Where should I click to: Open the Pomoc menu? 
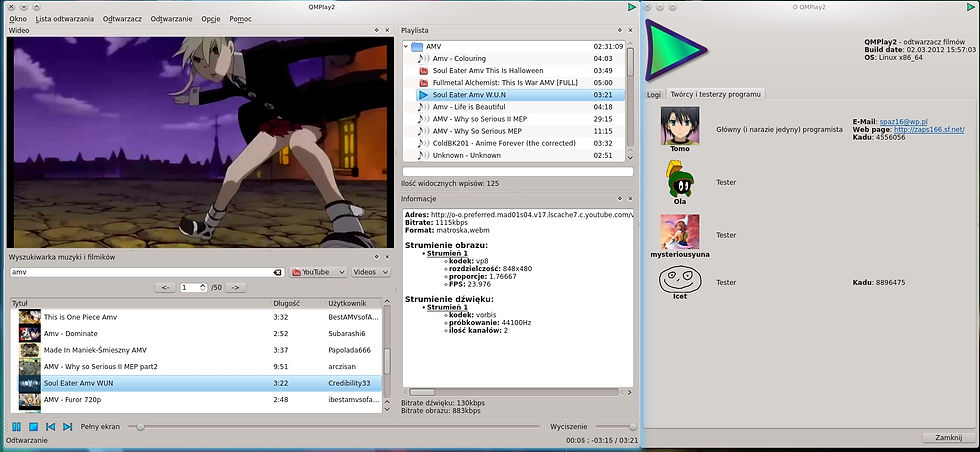(x=241, y=19)
